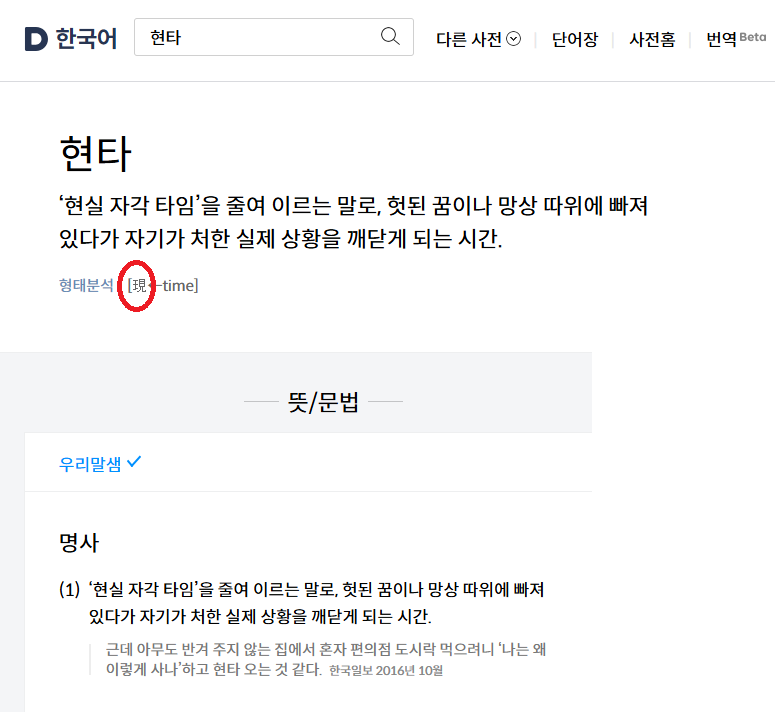Click the 형태분석 link

tap(86, 285)
